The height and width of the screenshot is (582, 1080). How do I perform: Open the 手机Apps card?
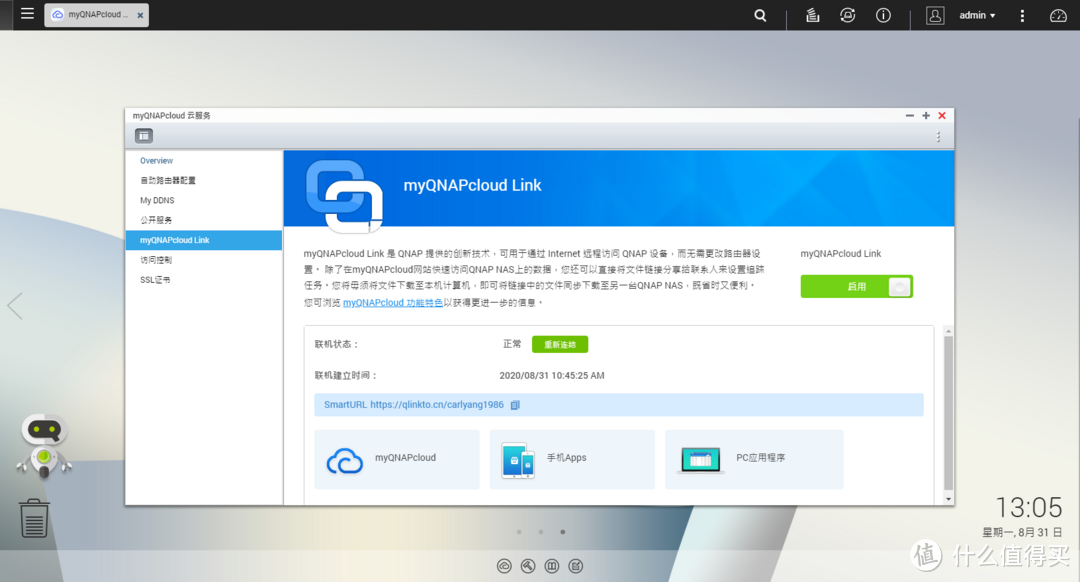click(x=572, y=459)
